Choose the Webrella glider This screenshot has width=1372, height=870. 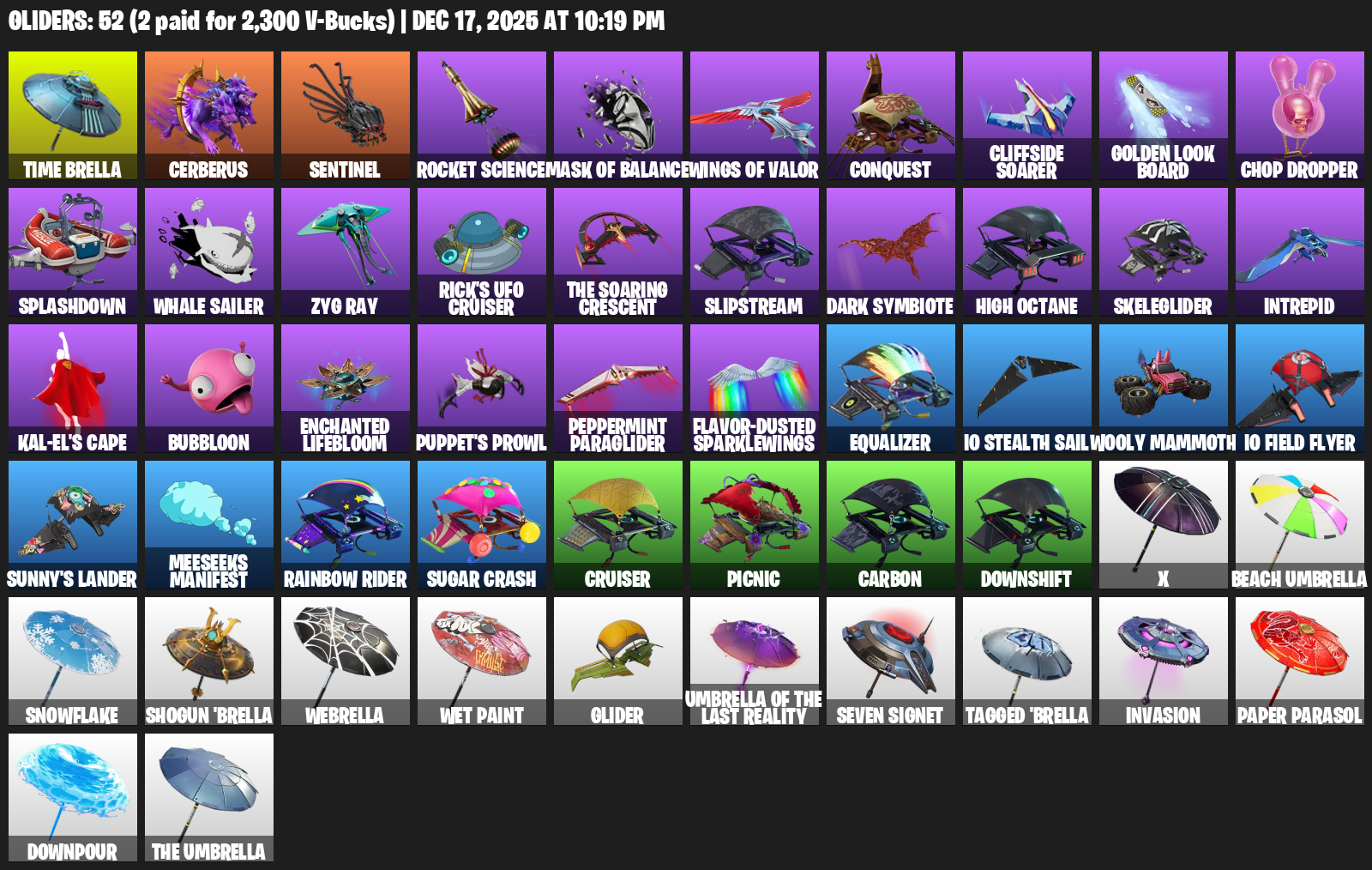point(346,662)
